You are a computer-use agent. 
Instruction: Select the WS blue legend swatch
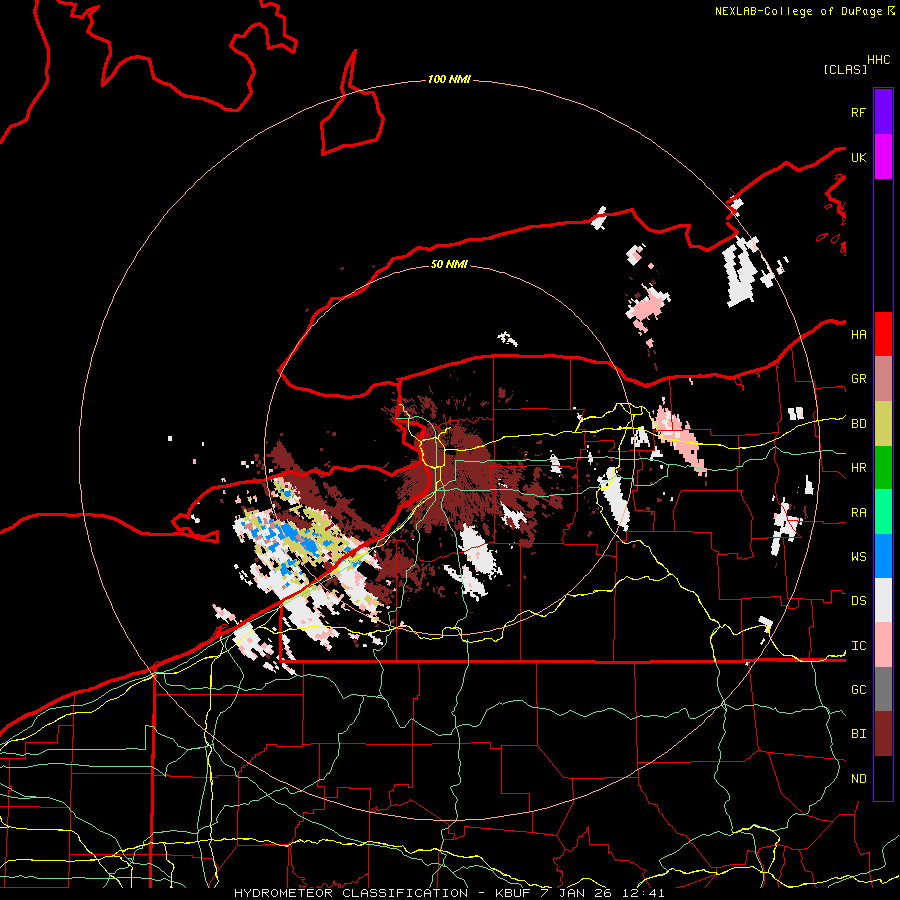click(883, 556)
